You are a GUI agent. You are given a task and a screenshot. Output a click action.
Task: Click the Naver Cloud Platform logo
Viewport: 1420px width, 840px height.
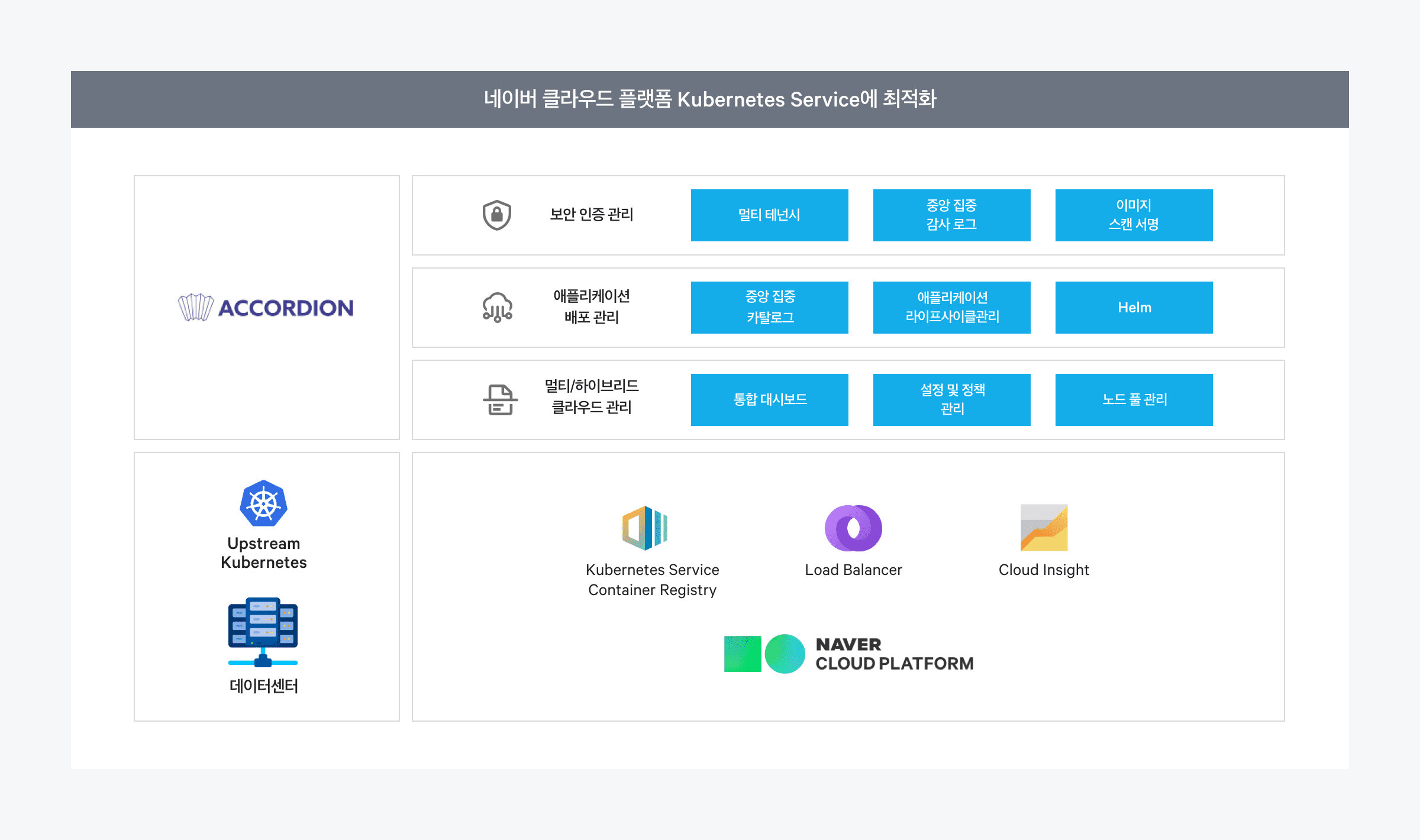(848, 654)
